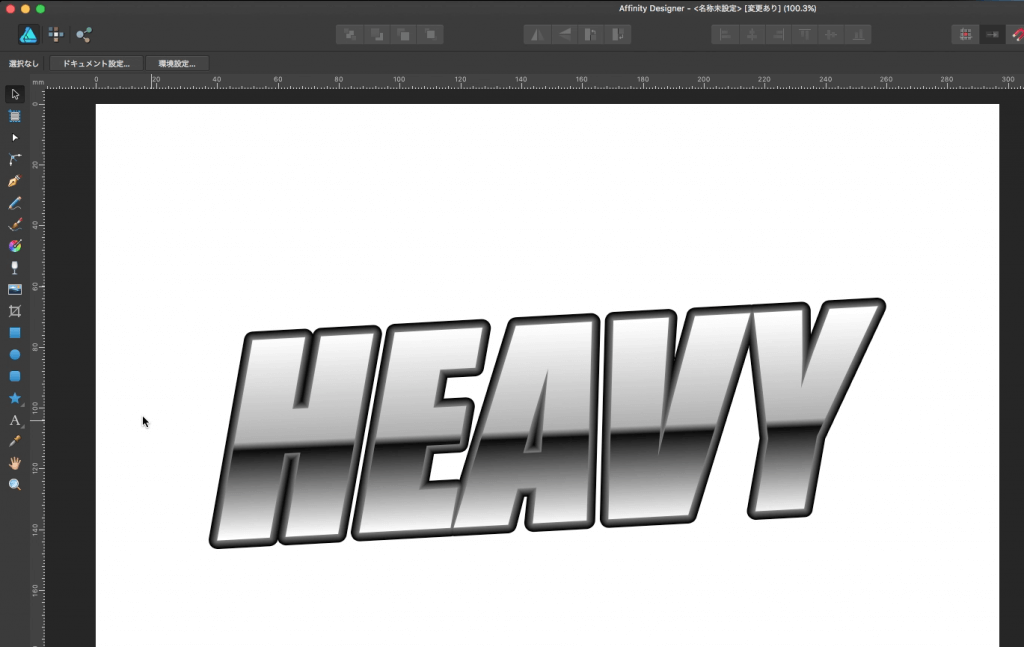Click the Align Left icon

(x=725, y=35)
